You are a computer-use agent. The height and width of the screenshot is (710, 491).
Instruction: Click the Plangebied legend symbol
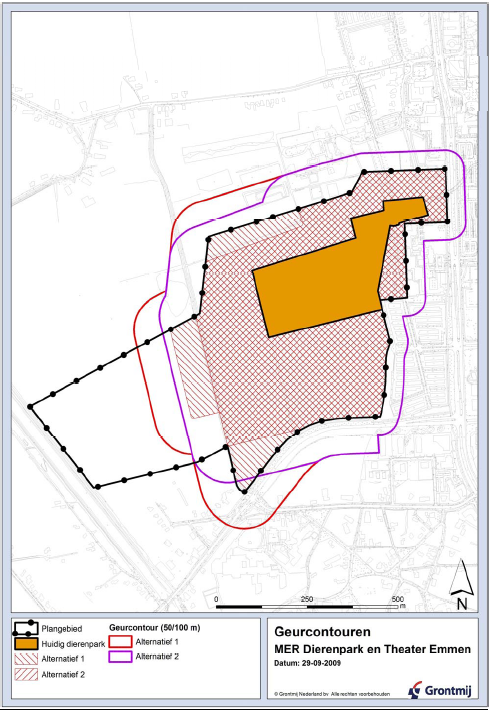pyautogui.click(x=26, y=628)
